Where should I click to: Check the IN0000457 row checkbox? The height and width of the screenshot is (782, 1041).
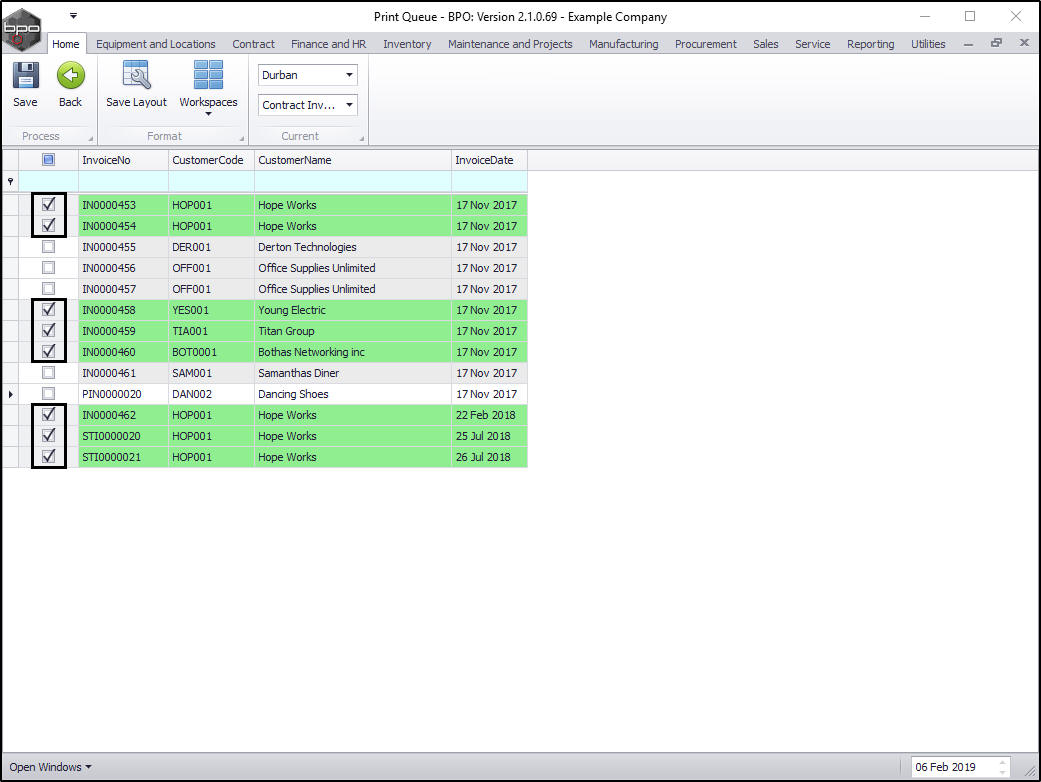(x=48, y=289)
